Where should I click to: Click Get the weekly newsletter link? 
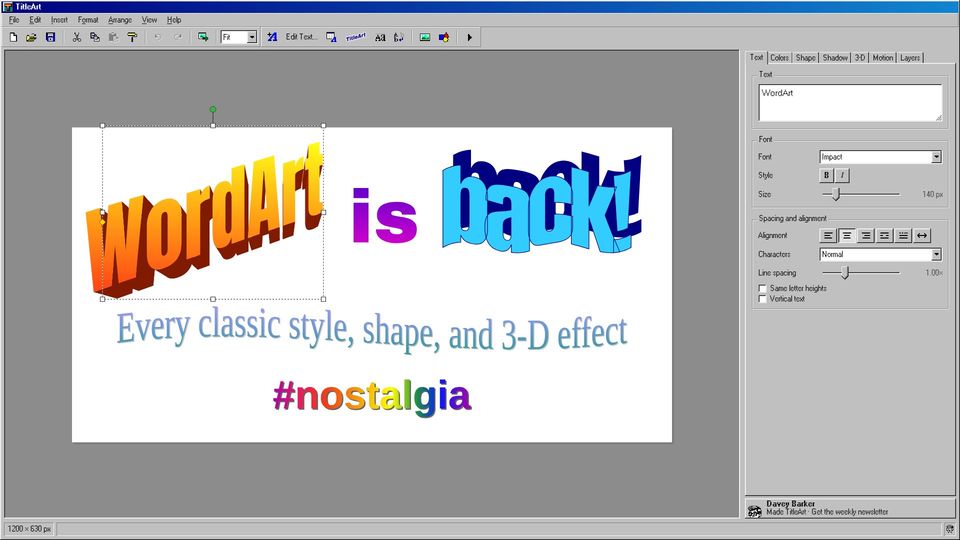[x=850, y=512]
